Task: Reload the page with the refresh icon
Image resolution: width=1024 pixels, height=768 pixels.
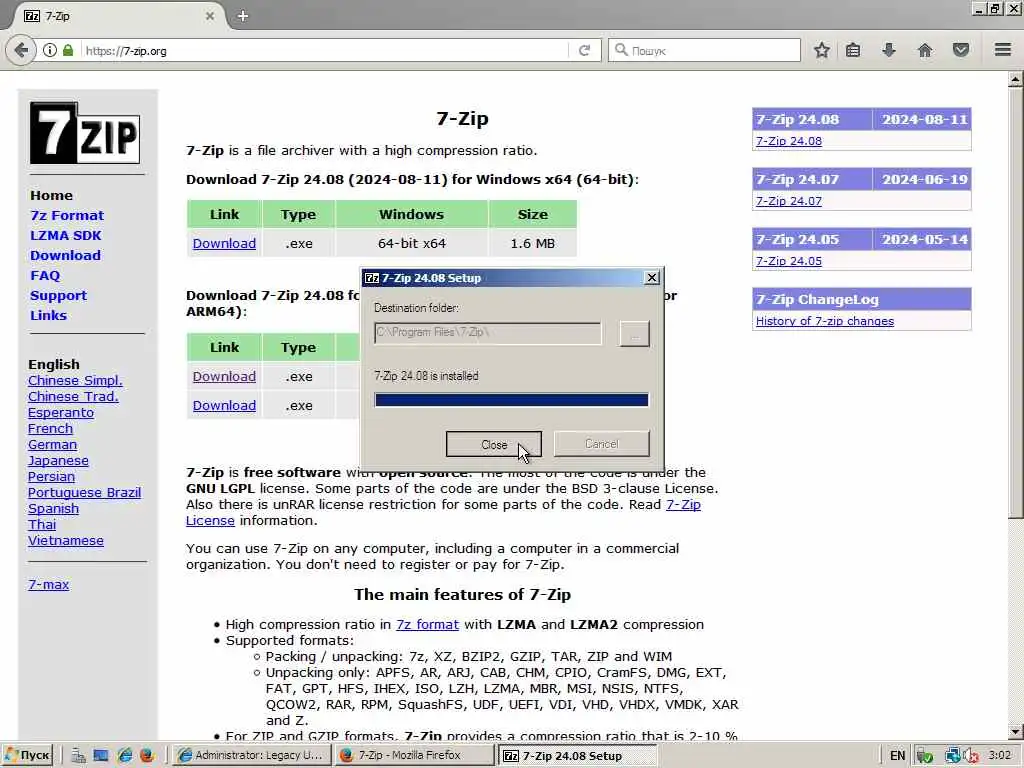Action: 584,50
